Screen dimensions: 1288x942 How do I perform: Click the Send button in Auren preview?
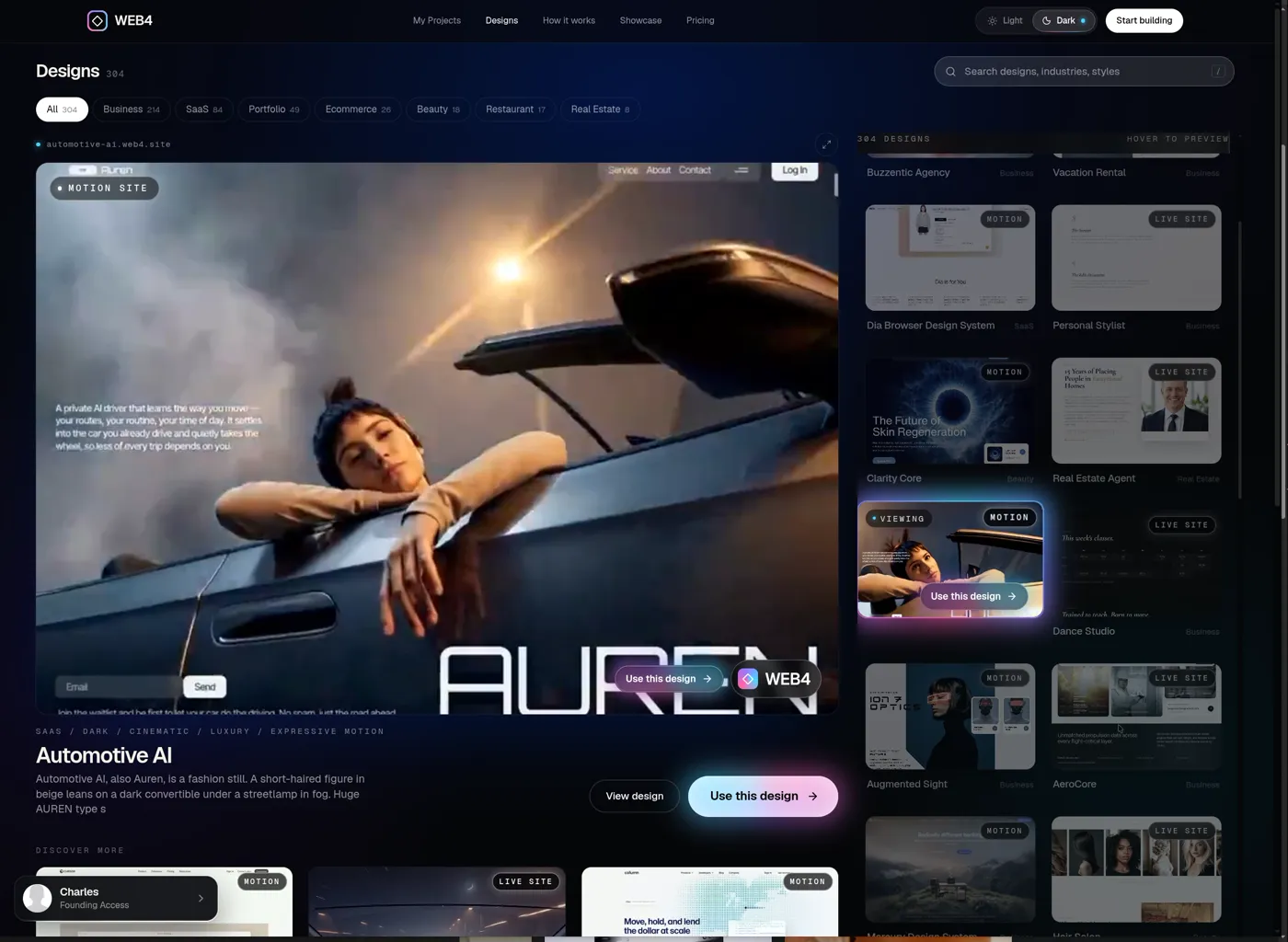(x=205, y=687)
